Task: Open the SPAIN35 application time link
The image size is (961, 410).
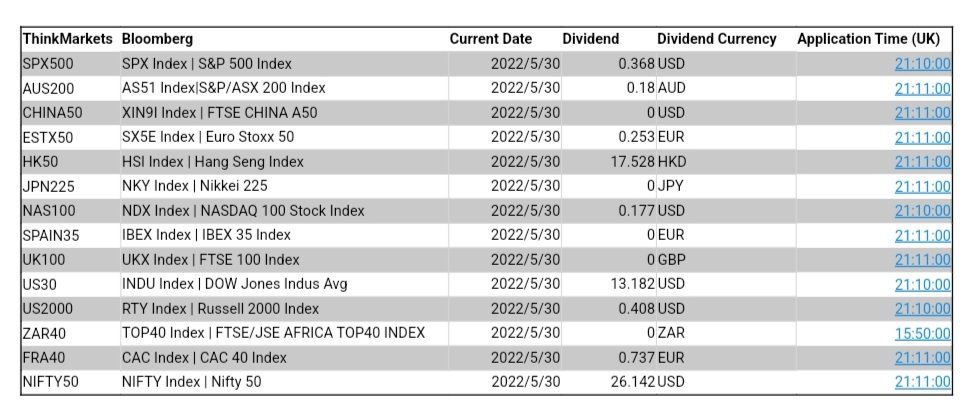Action: coord(922,235)
